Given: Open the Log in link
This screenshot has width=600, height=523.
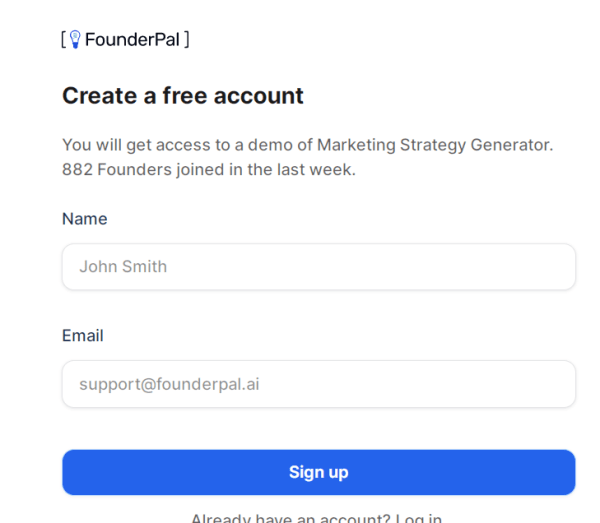Looking at the screenshot, I should click(419, 518).
